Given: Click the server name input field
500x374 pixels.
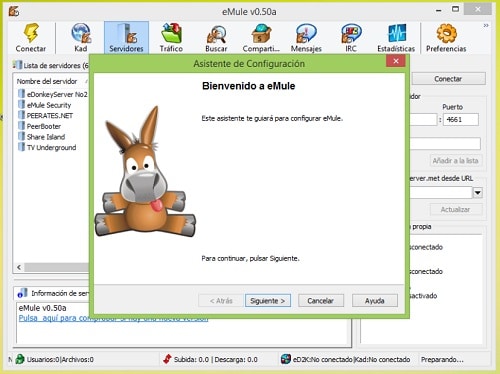Looking at the screenshot, I should pos(445,144).
